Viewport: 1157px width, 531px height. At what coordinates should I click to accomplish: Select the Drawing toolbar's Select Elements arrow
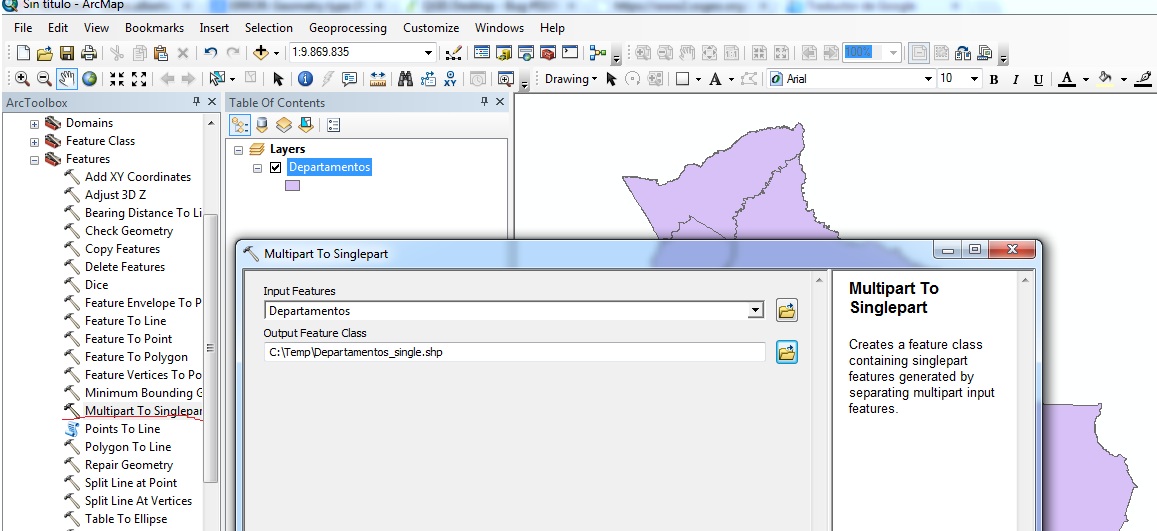(611, 79)
